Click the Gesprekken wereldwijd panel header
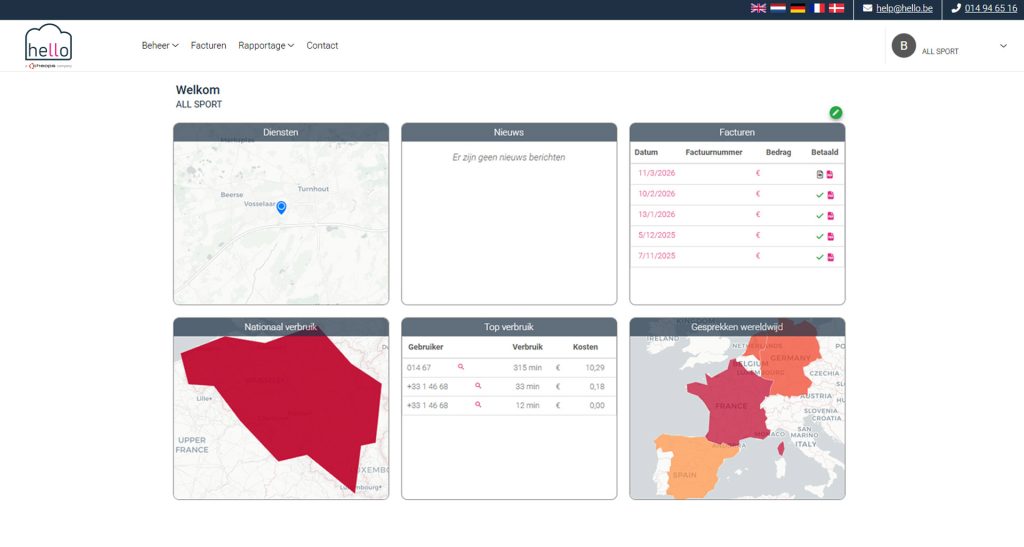Image resolution: width=1024 pixels, height=547 pixels. [737, 327]
